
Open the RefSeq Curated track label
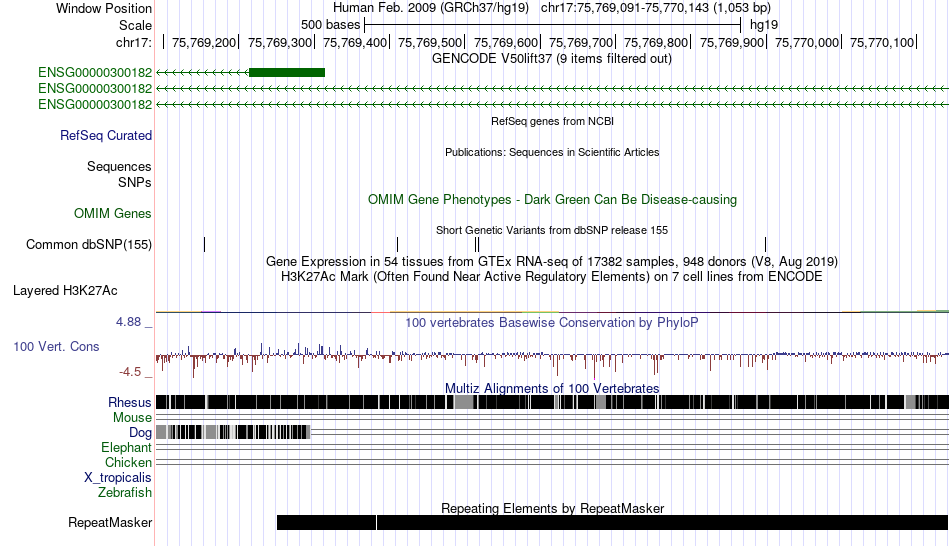coord(106,136)
